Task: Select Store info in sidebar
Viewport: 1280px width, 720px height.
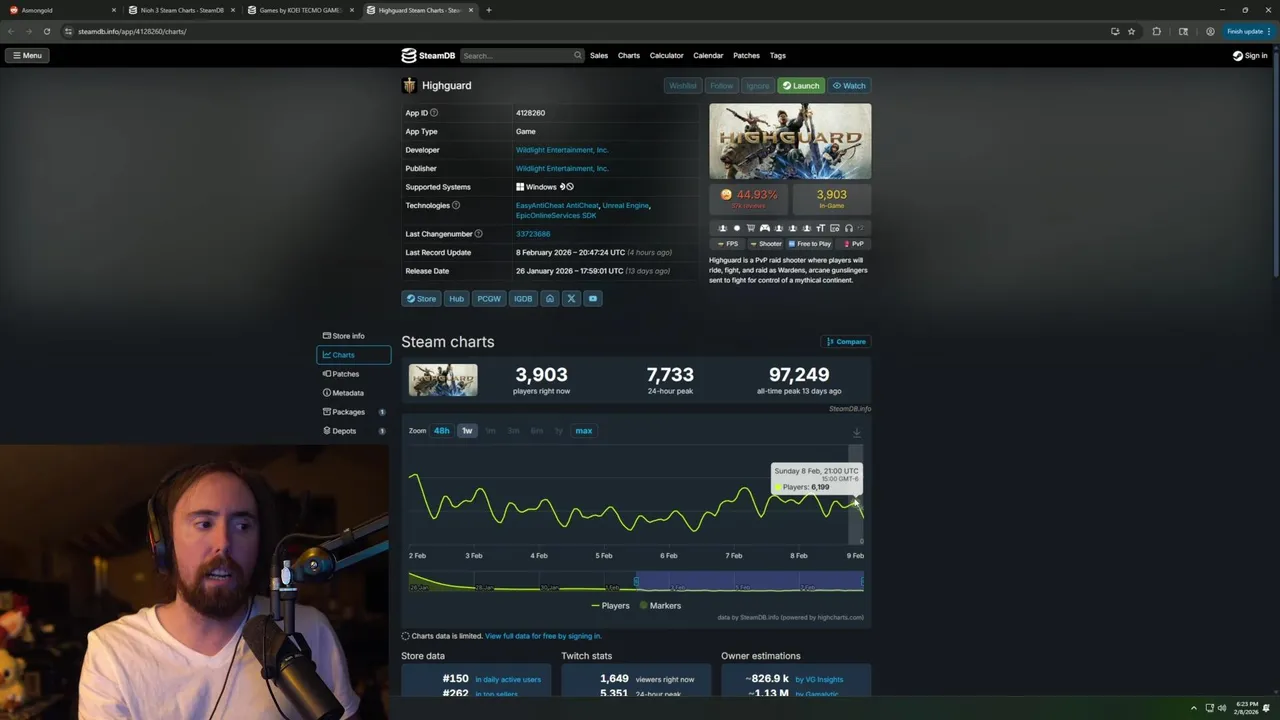Action: [353, 336]
